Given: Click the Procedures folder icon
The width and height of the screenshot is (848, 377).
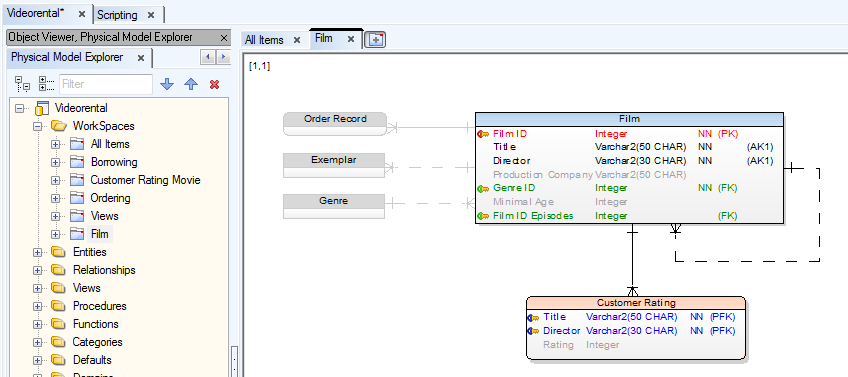Looking at the screenshot, I should (x=58, y=306).
